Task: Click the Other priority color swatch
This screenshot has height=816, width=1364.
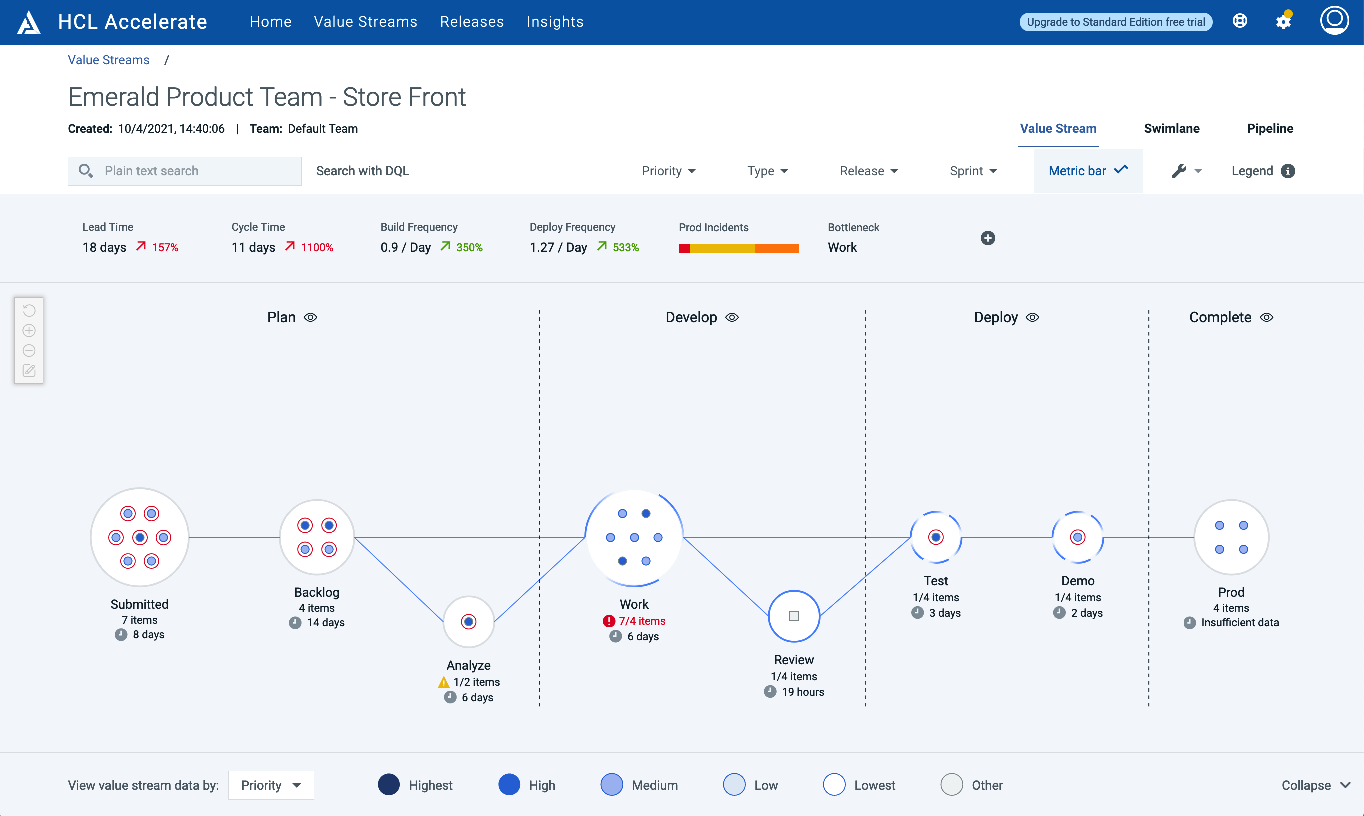Action: (952, 785)
